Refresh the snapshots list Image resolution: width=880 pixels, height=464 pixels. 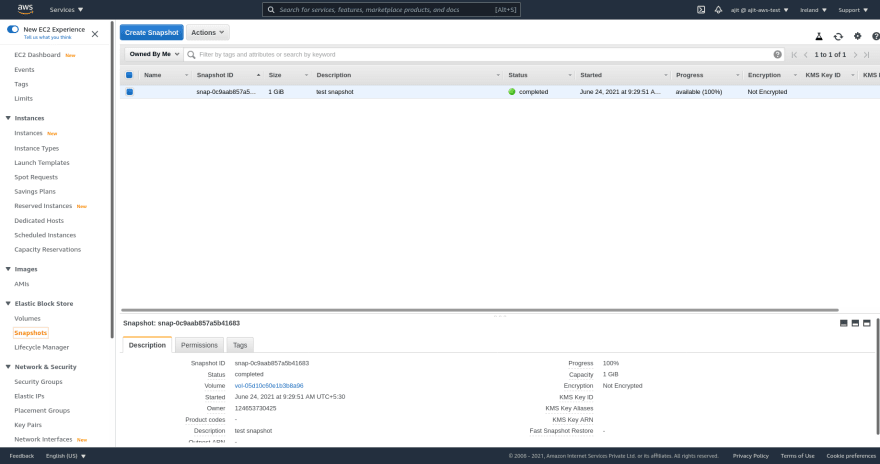coord(838,36)
